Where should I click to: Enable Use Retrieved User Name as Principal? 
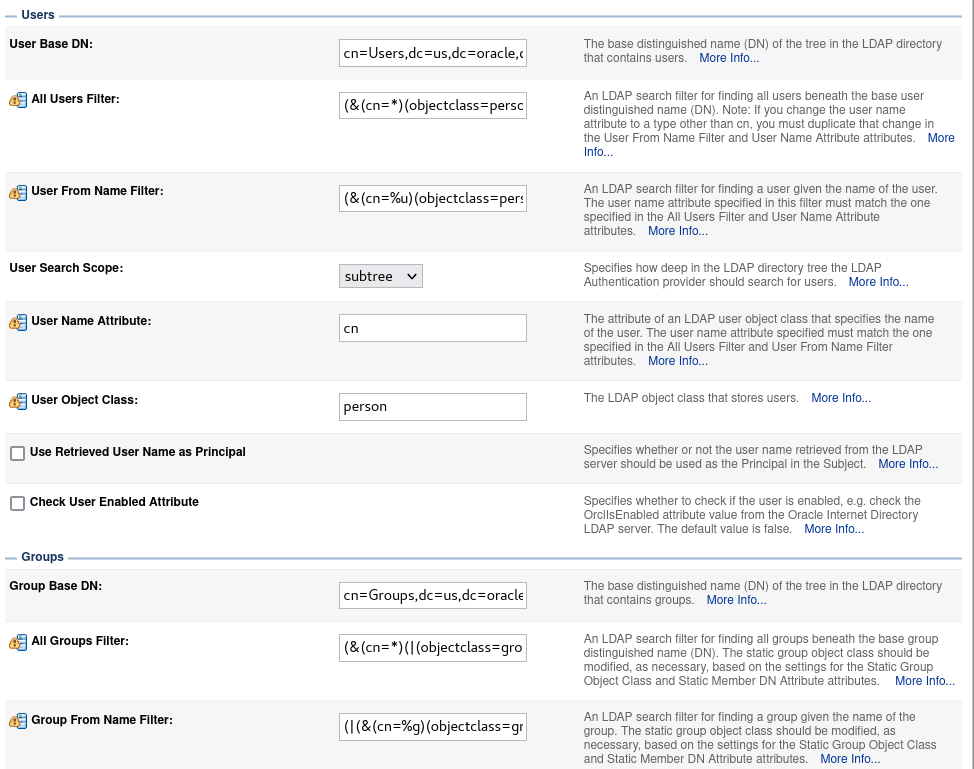(17, 453)
